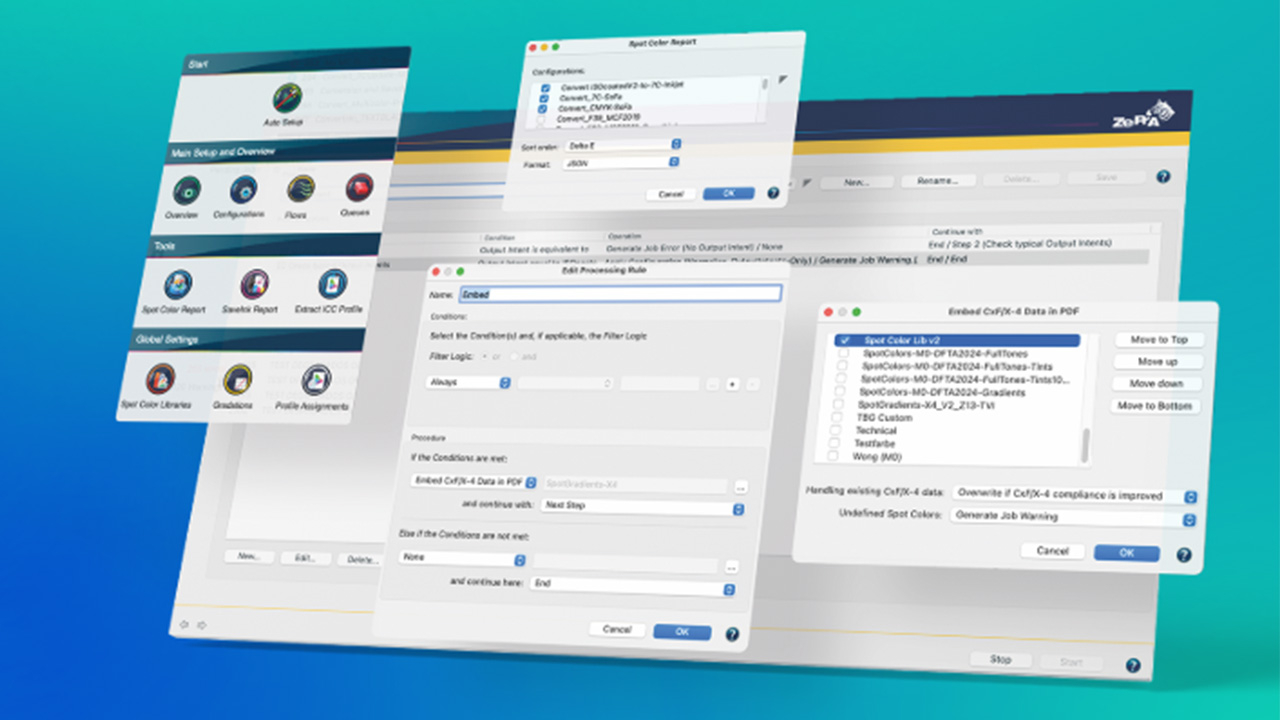1280x720 pixels.
Task: Open the Next Step continue-with dropdown
Action: [642, 507]
